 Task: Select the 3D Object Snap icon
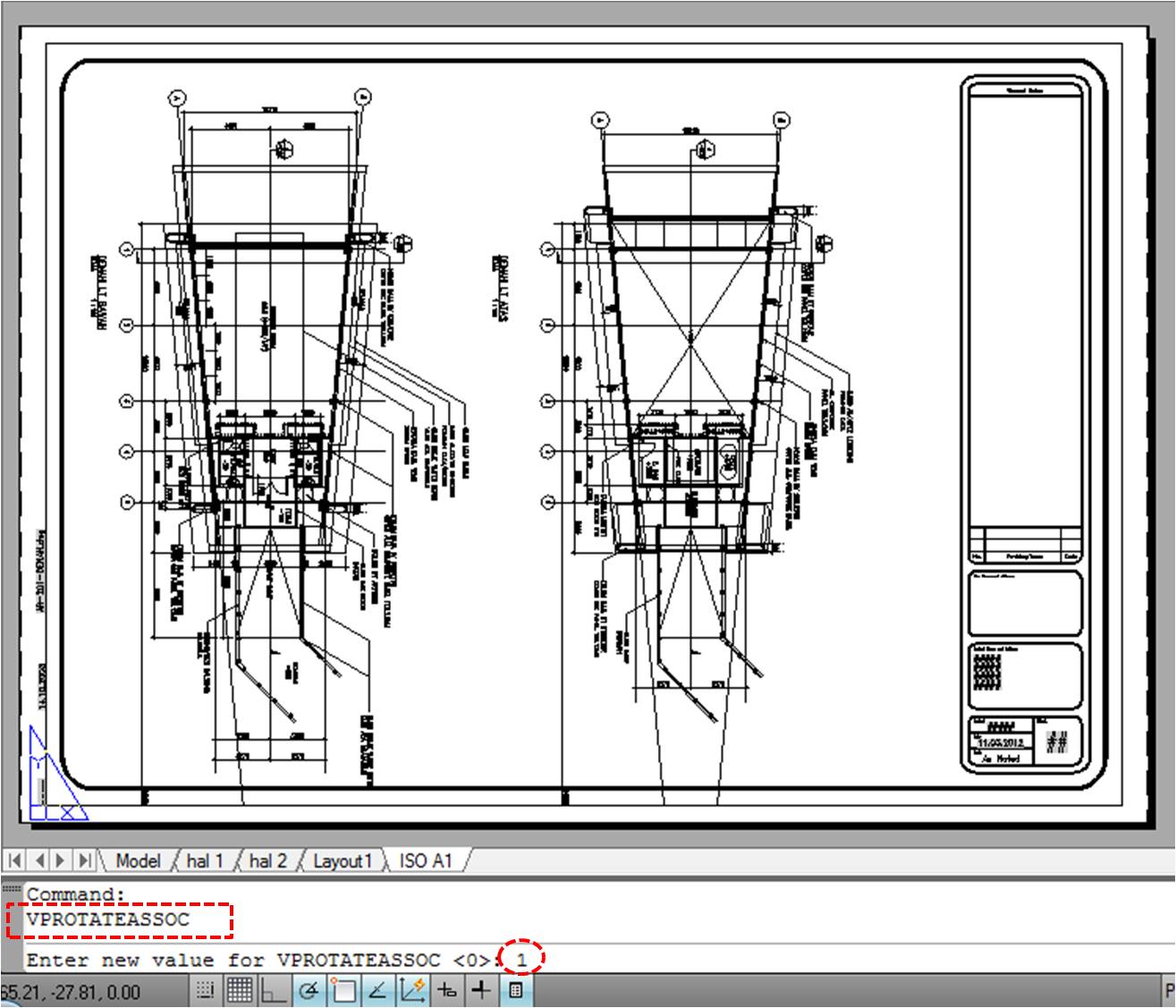pos(376,991)
